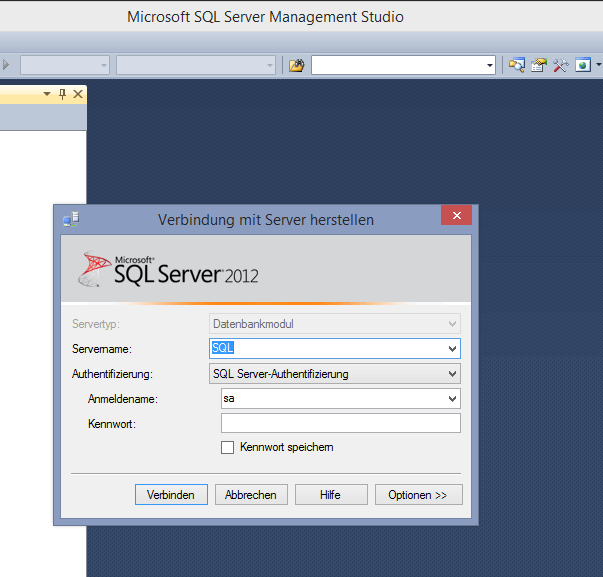Image resolution: width=603 pixels, height=577 pixels.
Task: Click the Abbrechen button
Action: tap(251, 495)
